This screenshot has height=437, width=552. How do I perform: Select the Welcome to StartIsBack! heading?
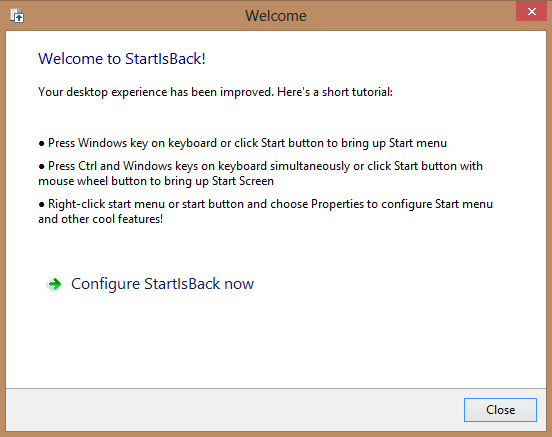coord(122,59)
